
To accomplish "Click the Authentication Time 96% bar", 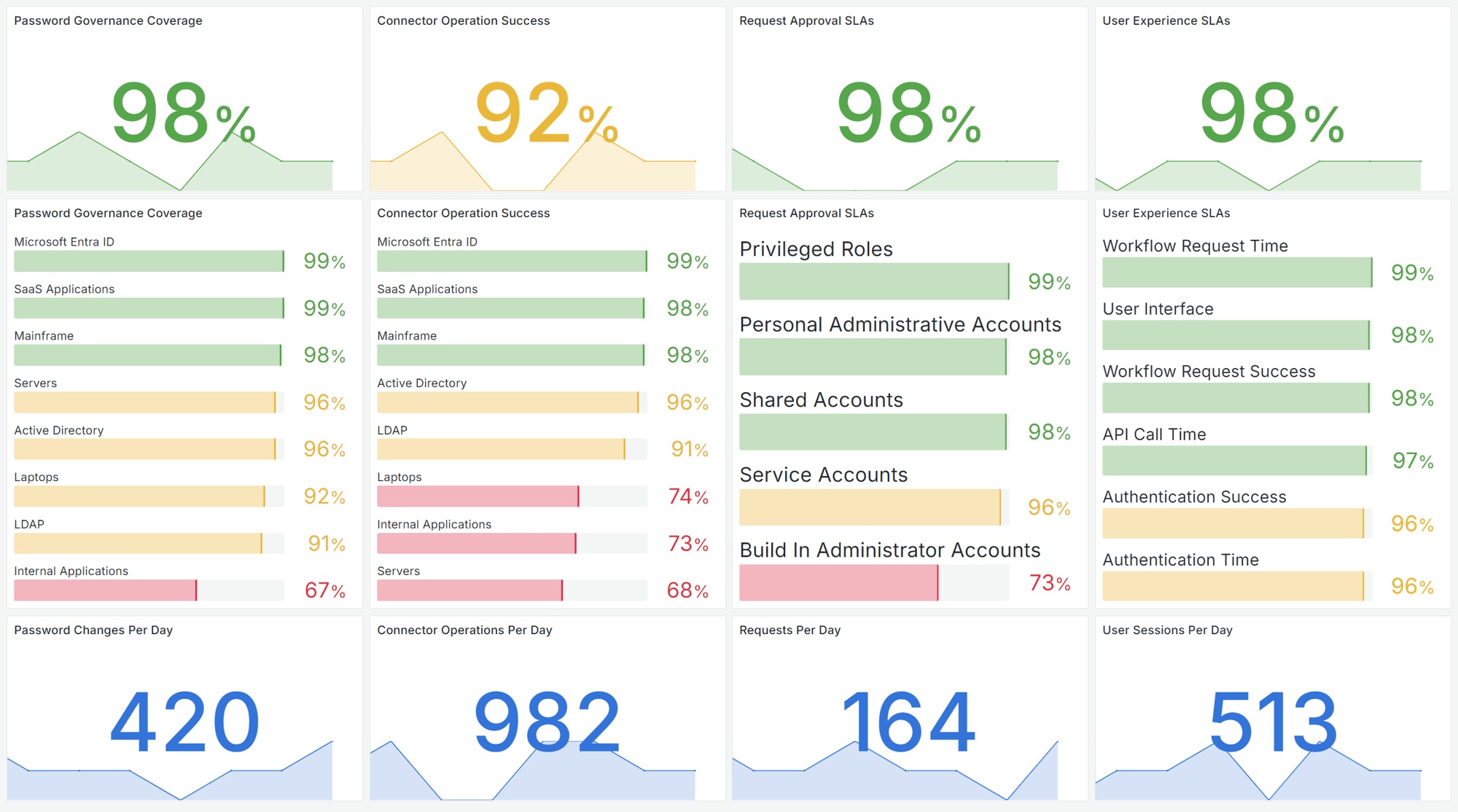I will click(x=1237, y=586).
